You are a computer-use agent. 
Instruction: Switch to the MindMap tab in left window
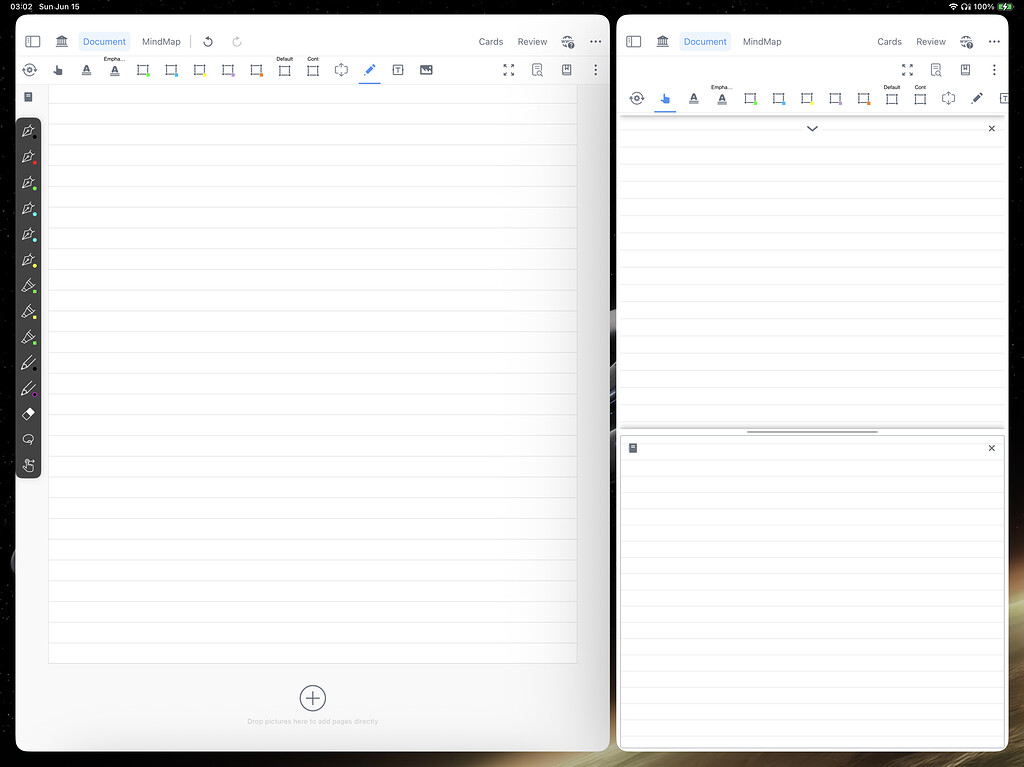pyautogui.click(x=161, y=42)
